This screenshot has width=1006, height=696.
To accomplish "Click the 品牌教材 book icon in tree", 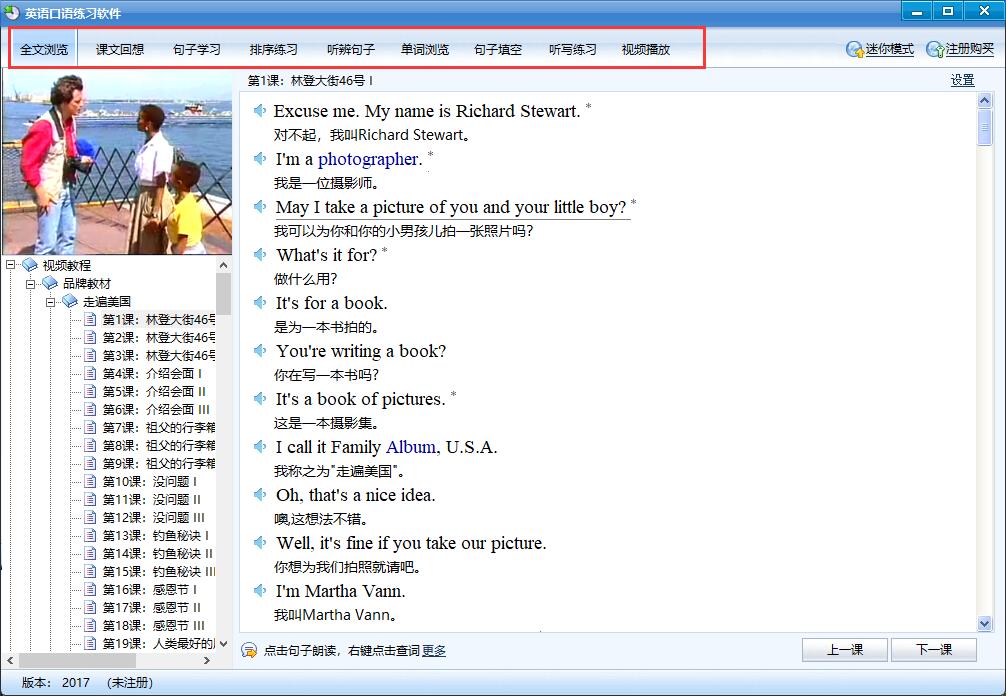I will tap(50, 283).
